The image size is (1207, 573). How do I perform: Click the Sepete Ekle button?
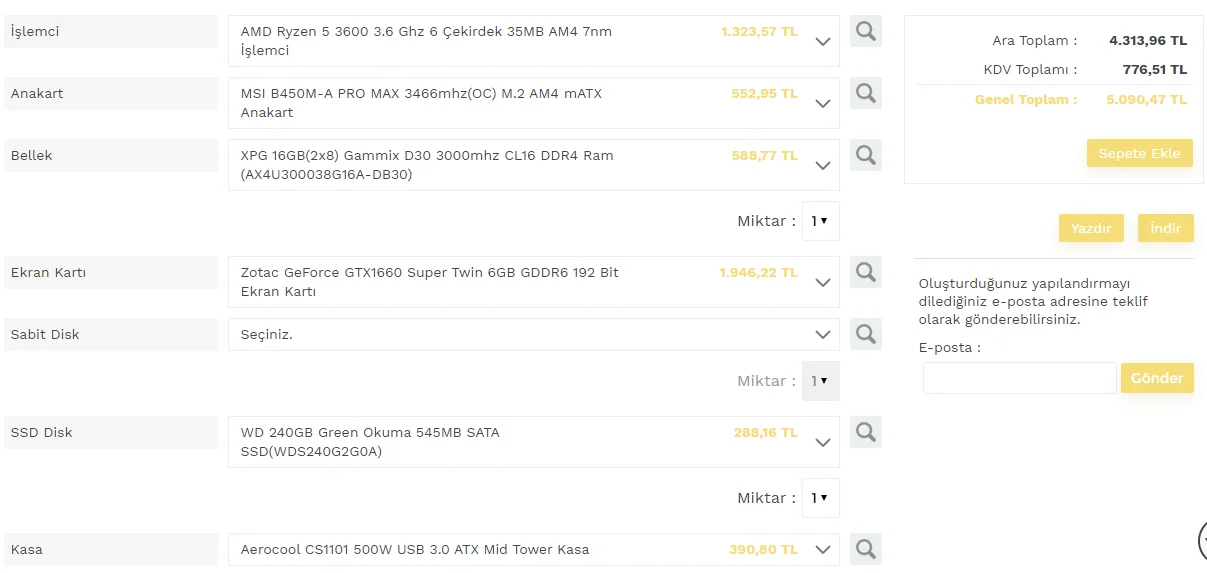1139,153
